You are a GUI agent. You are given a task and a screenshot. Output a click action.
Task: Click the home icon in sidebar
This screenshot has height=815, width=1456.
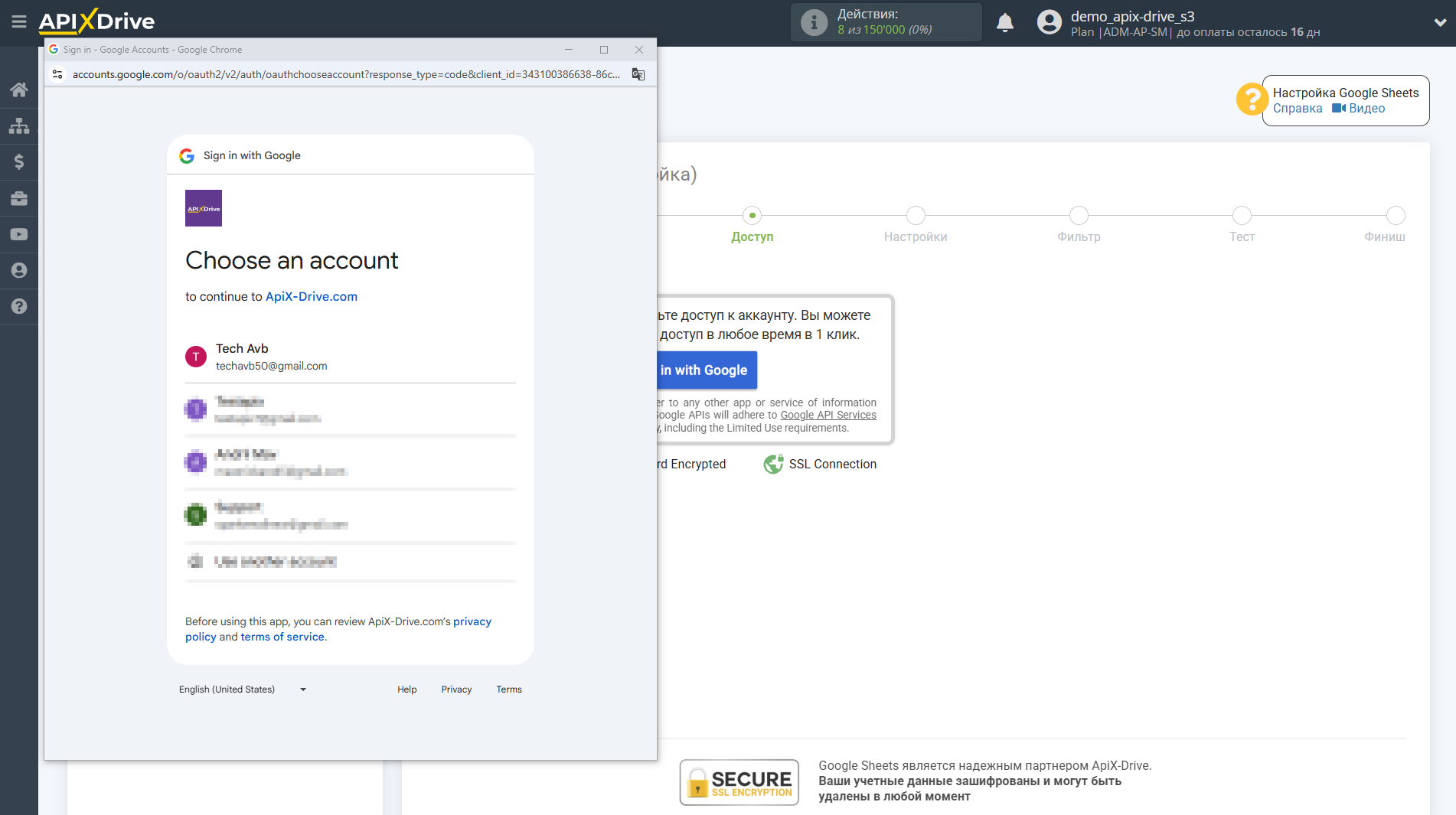click(x=19, y=90)
